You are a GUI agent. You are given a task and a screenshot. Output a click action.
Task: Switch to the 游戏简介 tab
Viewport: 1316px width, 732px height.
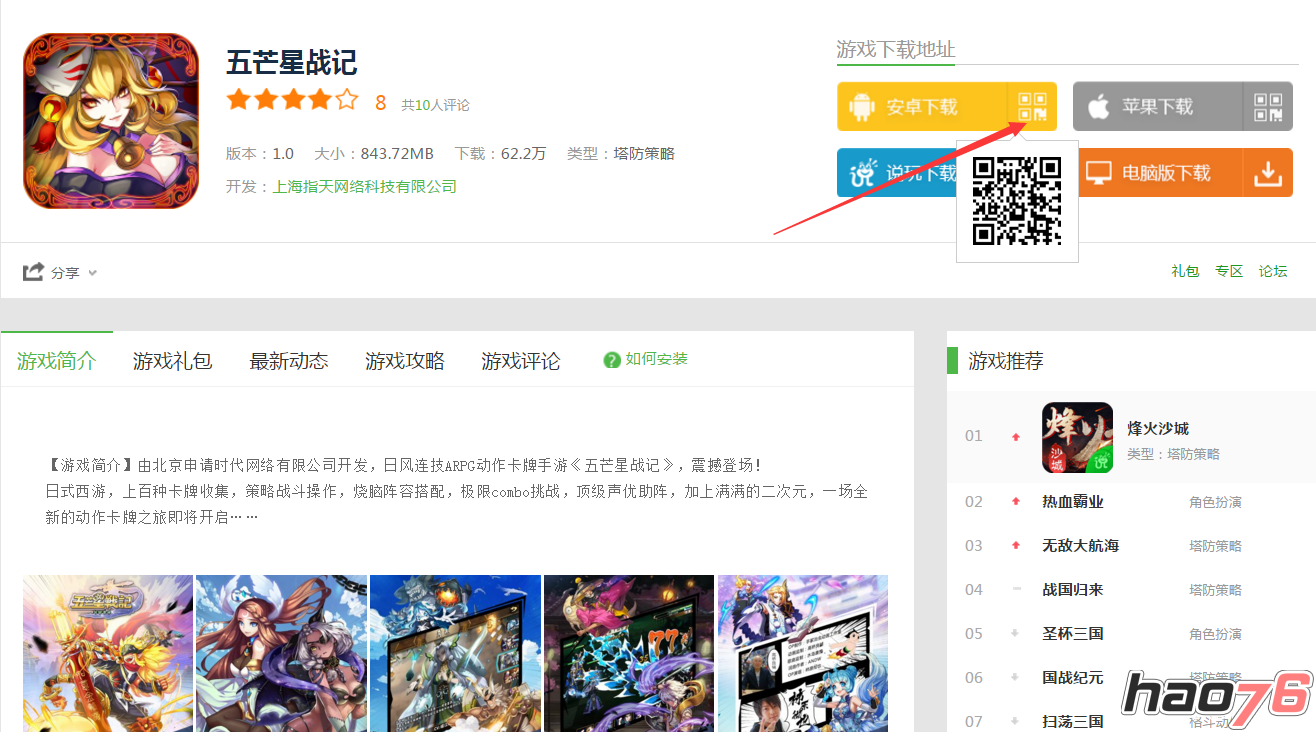[57, 361]
